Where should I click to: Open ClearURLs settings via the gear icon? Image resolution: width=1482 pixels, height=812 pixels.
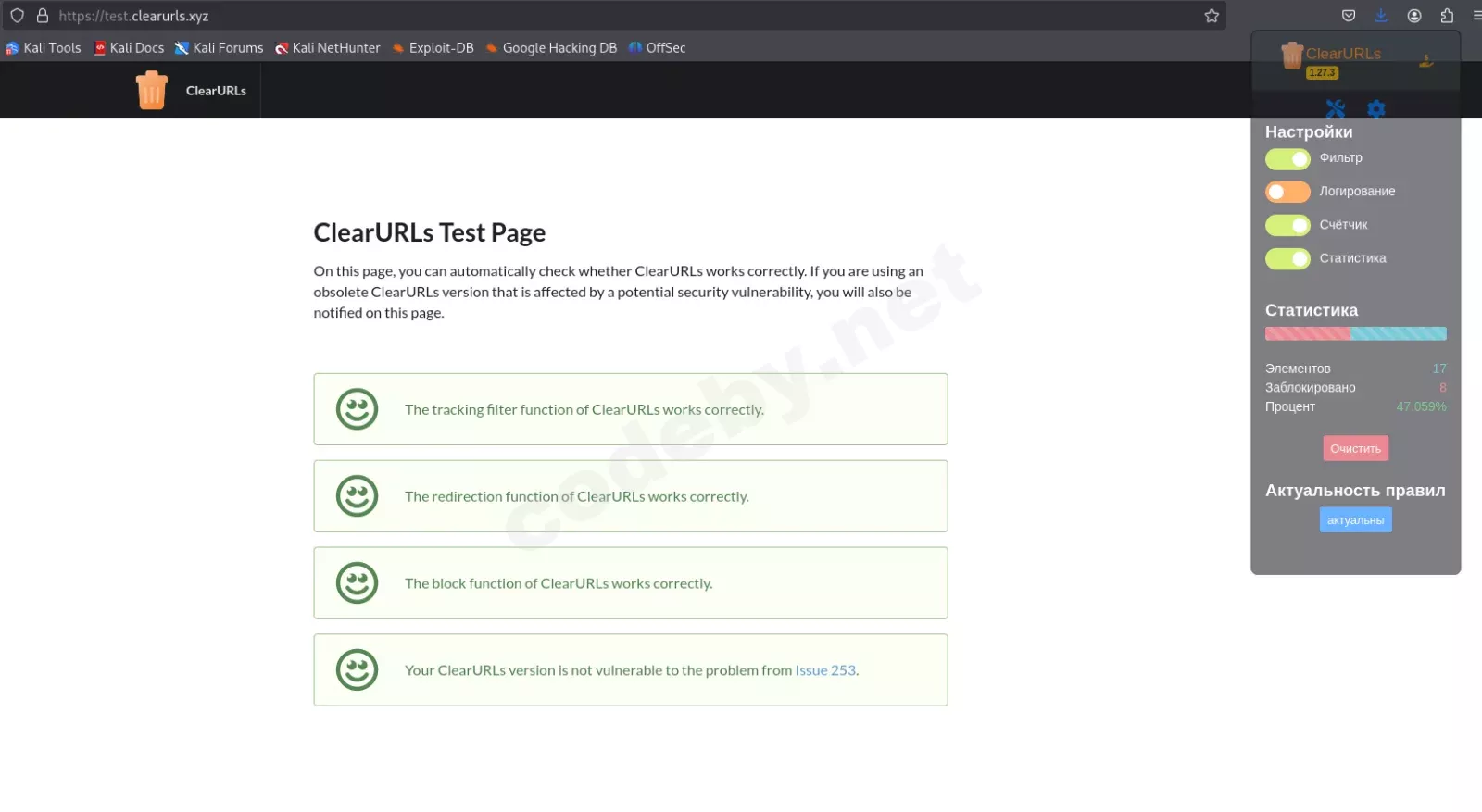[1376, 108]
